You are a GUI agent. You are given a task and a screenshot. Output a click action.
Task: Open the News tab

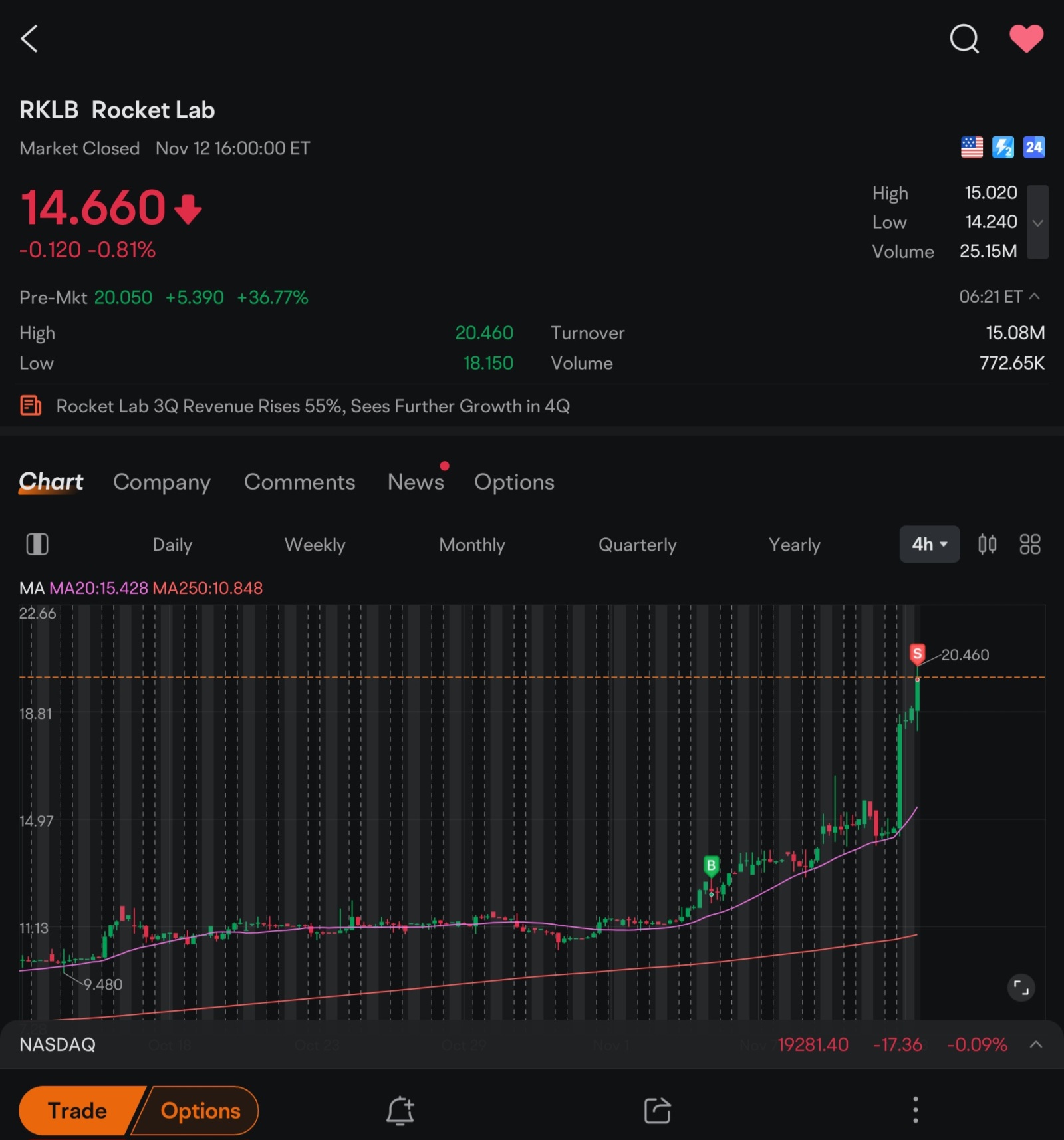[416, 482]
